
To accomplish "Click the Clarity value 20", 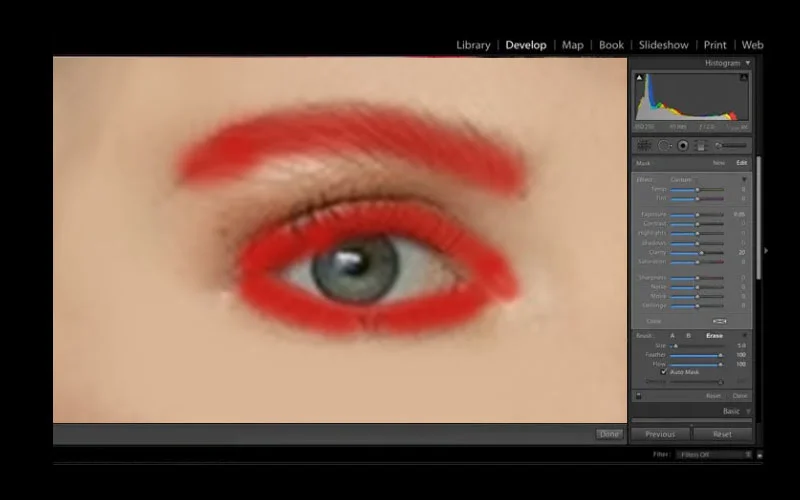I will click(x=741, y=253).
